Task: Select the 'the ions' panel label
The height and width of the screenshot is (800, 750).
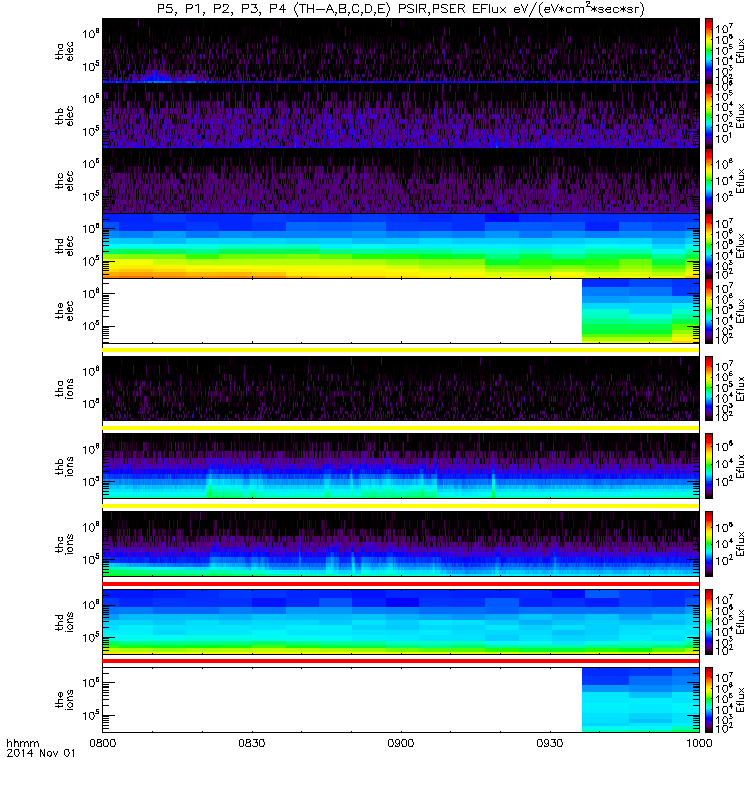Action: [x=64, y=699]
